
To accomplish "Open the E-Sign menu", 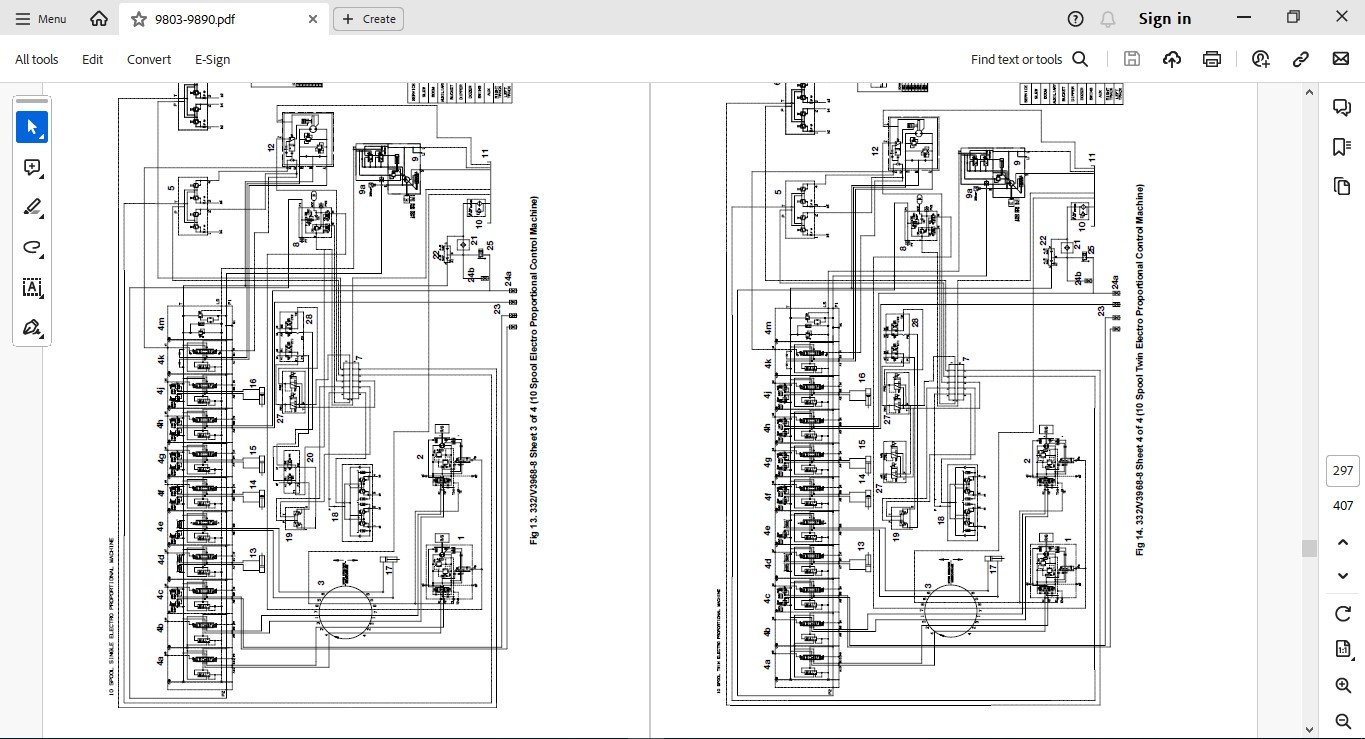I will [212, 59].
